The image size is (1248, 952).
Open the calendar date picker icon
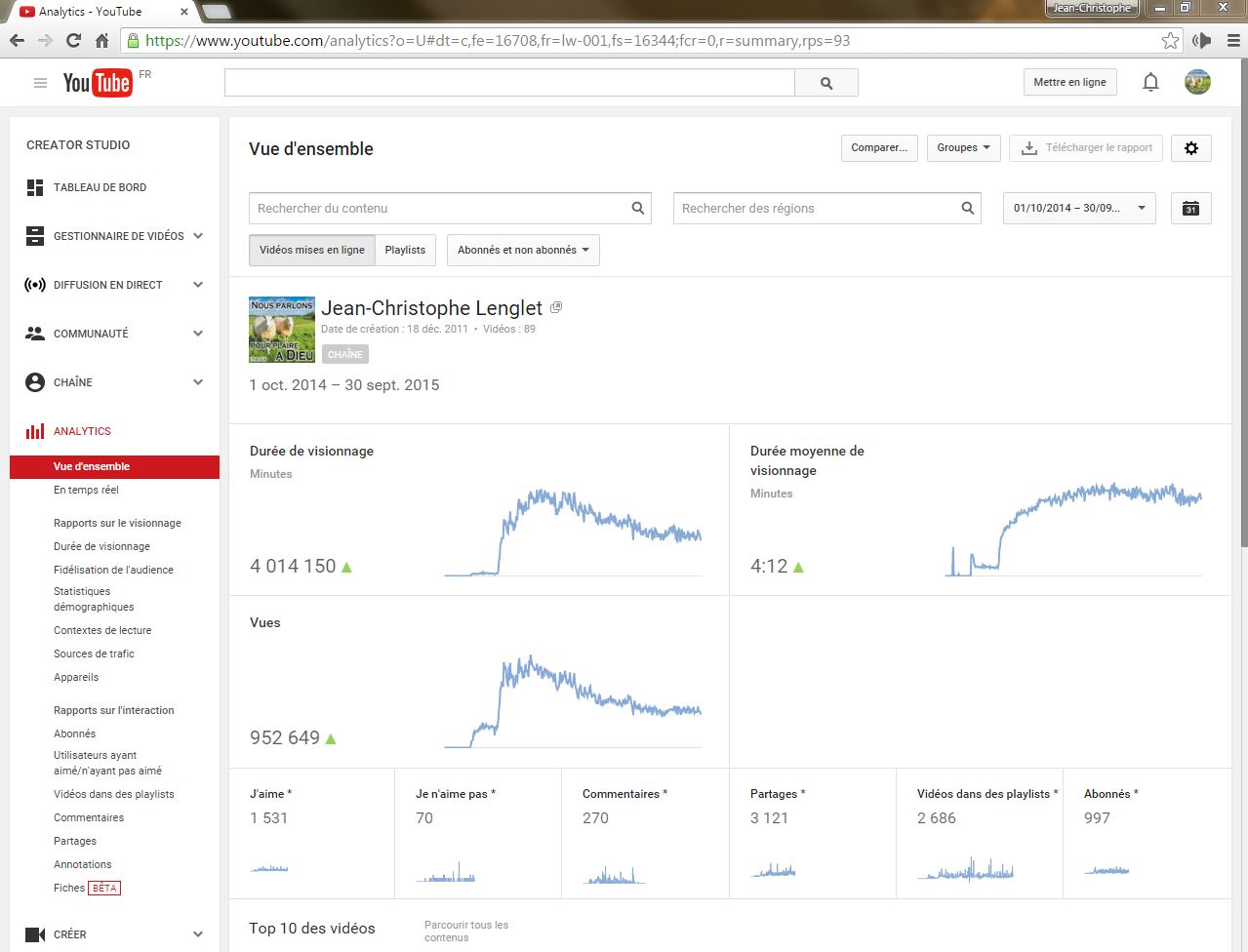click(1190, 208)
